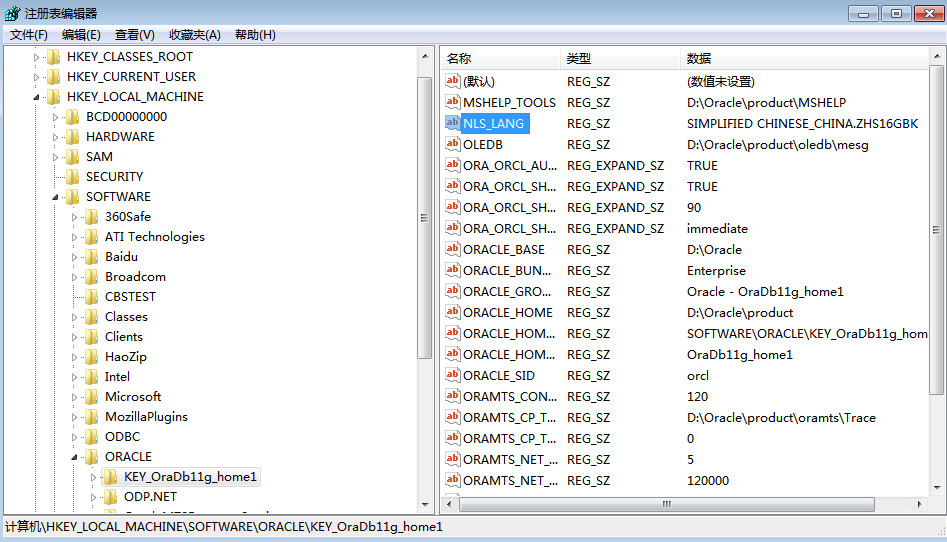Collapse the SOFTWARE key
Image resolution: width=947 pixels, height=542 pixels.
pyautogui.click(x=55, y=197)
